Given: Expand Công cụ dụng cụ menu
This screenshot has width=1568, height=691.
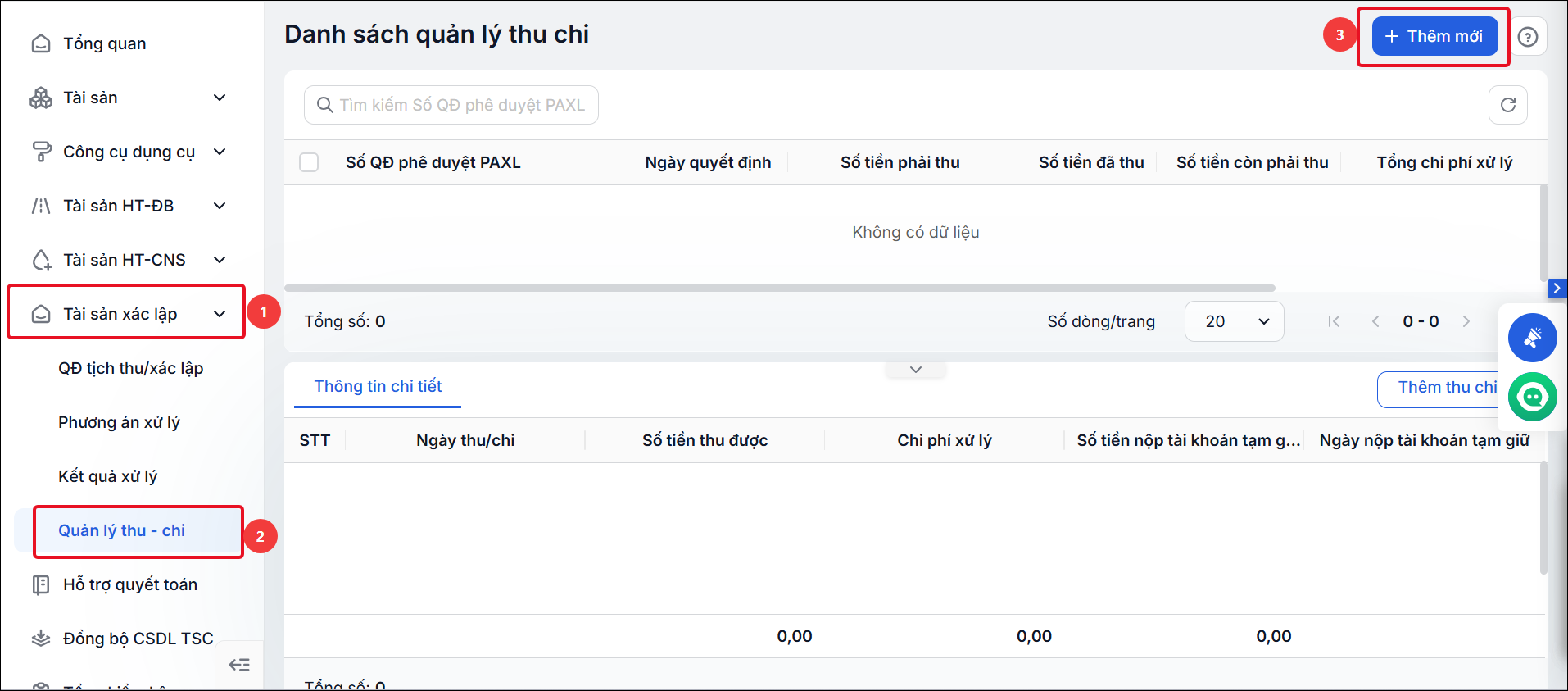Looking at the screenshot, I should coord(129,152).
